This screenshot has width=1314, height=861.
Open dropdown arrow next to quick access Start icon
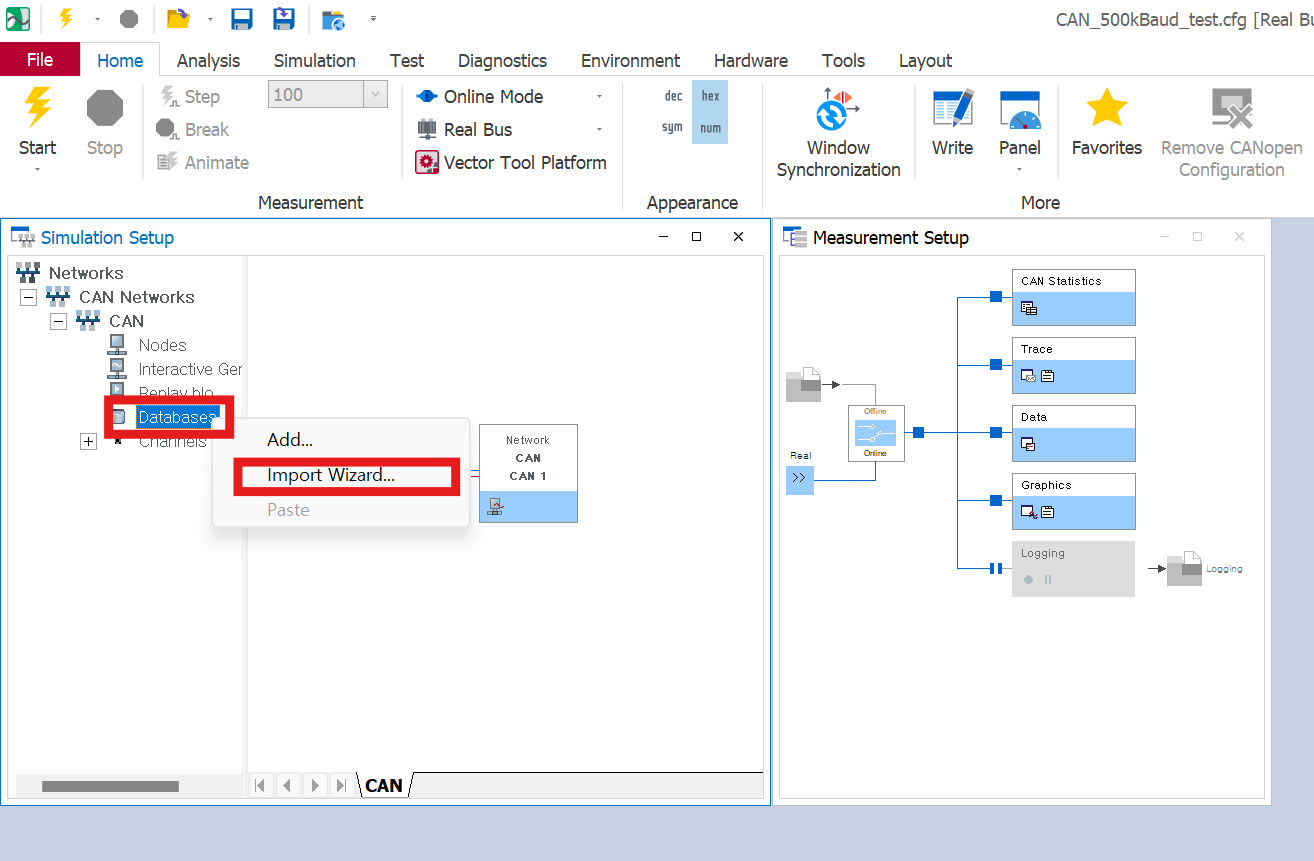(97, 18)
